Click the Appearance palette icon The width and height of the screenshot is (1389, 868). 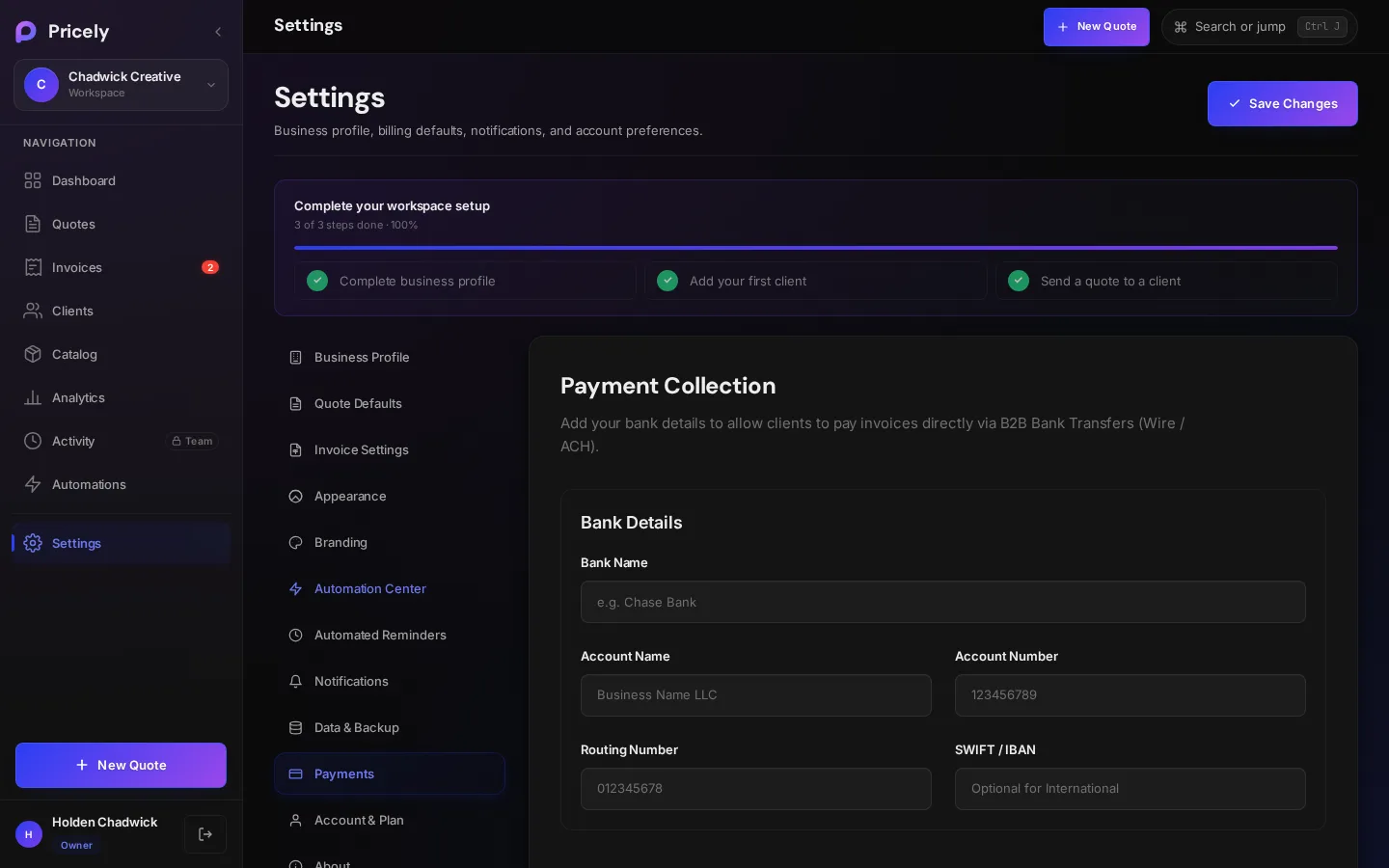[296, 496]
